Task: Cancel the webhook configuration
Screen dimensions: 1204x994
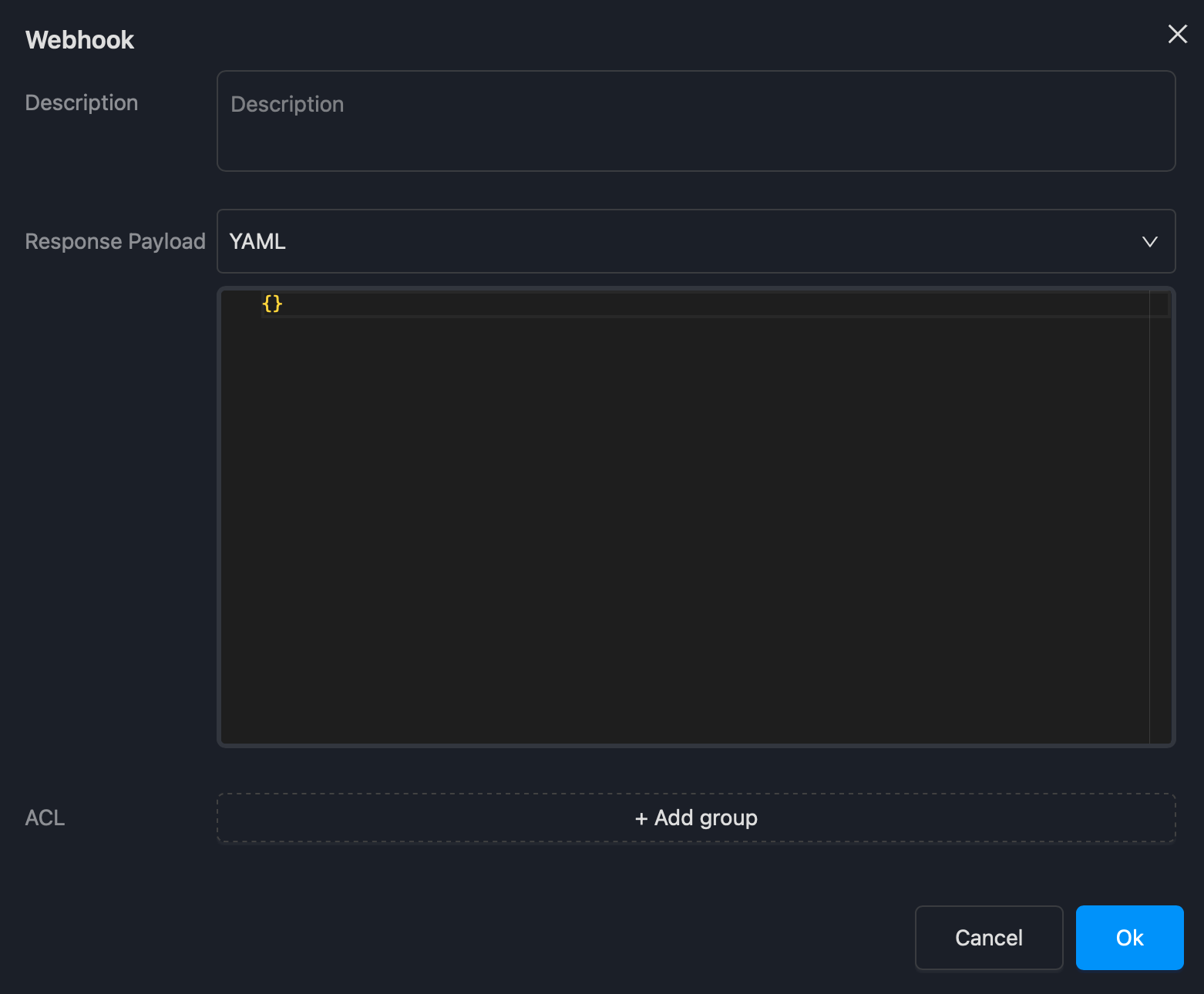Action: [x=989, y=938]
